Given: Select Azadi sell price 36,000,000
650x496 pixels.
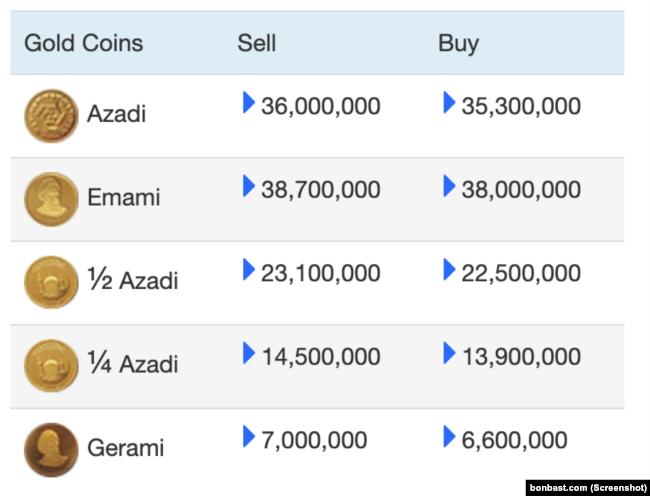Looking at the screenshot, I should (321, 106).
